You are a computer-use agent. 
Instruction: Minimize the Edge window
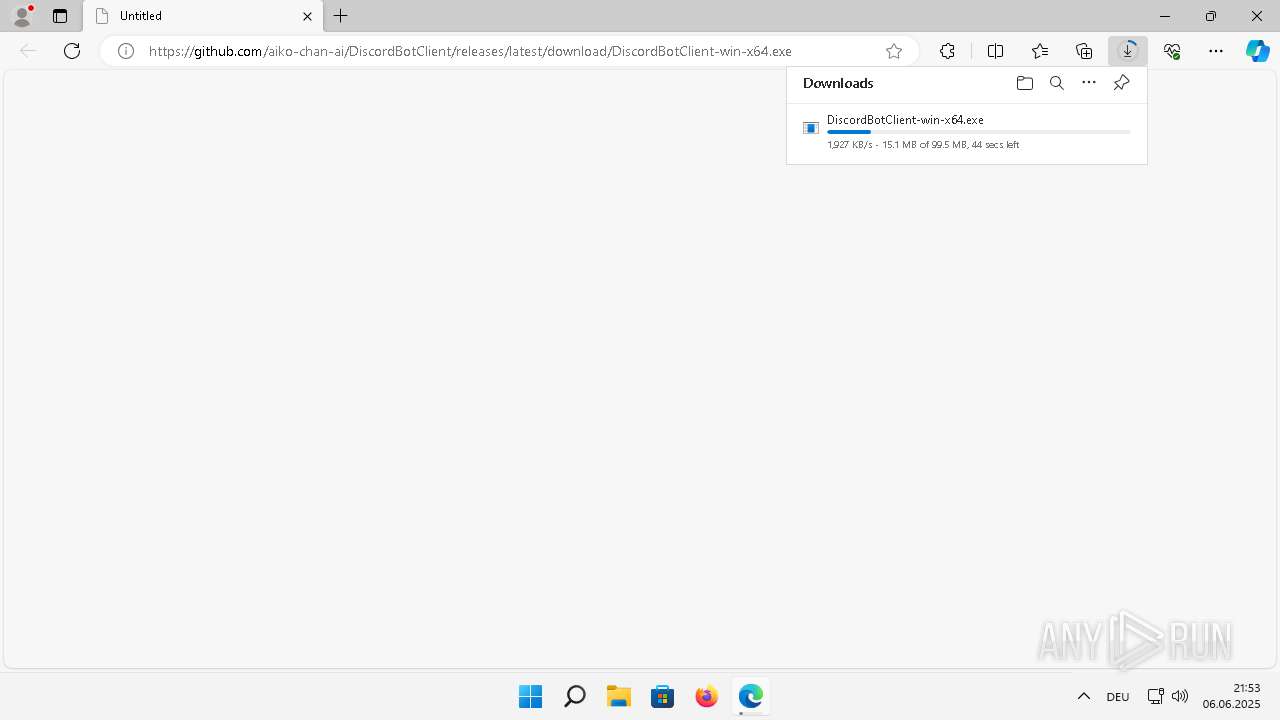(1165, 16)
